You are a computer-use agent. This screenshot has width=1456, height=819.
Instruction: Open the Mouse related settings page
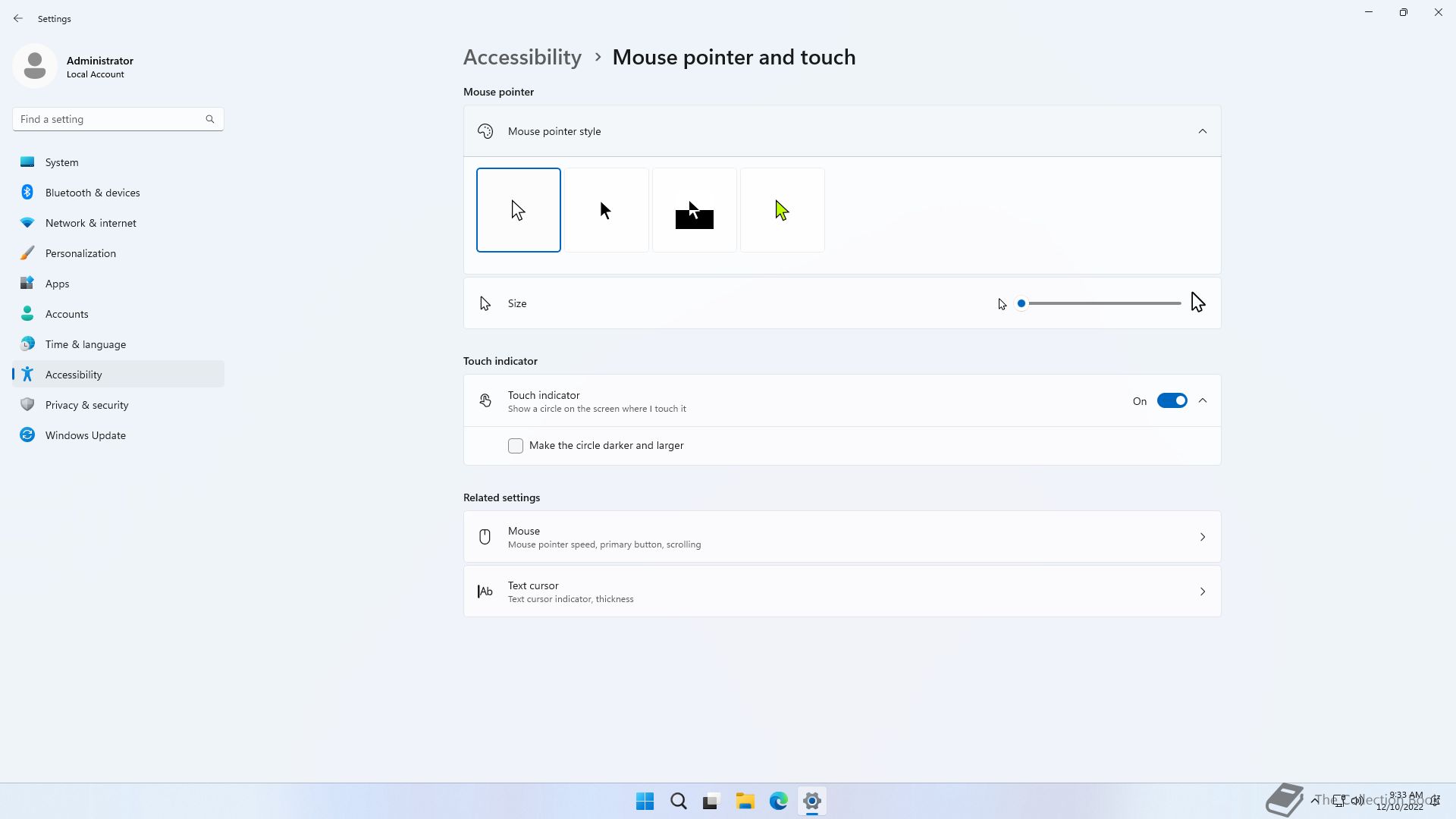(842, 537)
